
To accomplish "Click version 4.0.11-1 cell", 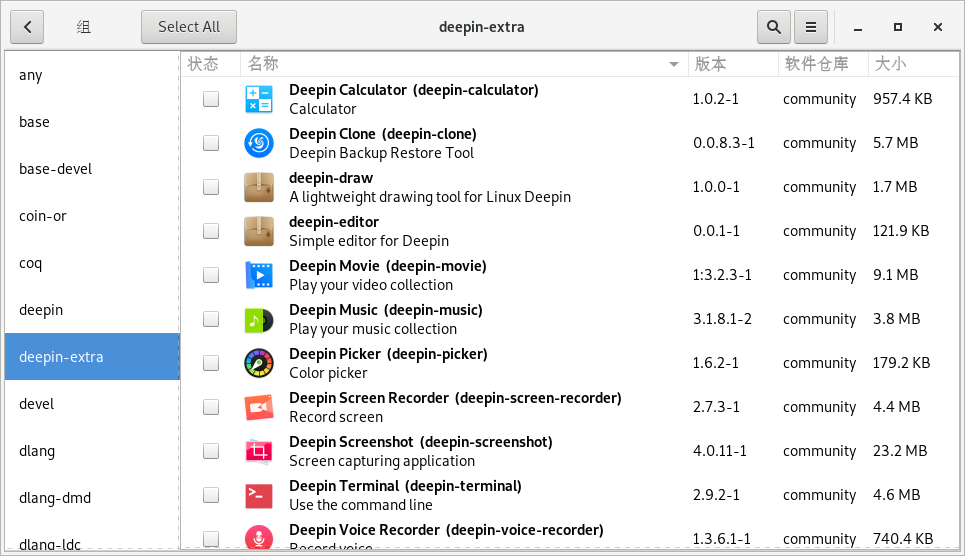I will [719, 451].
